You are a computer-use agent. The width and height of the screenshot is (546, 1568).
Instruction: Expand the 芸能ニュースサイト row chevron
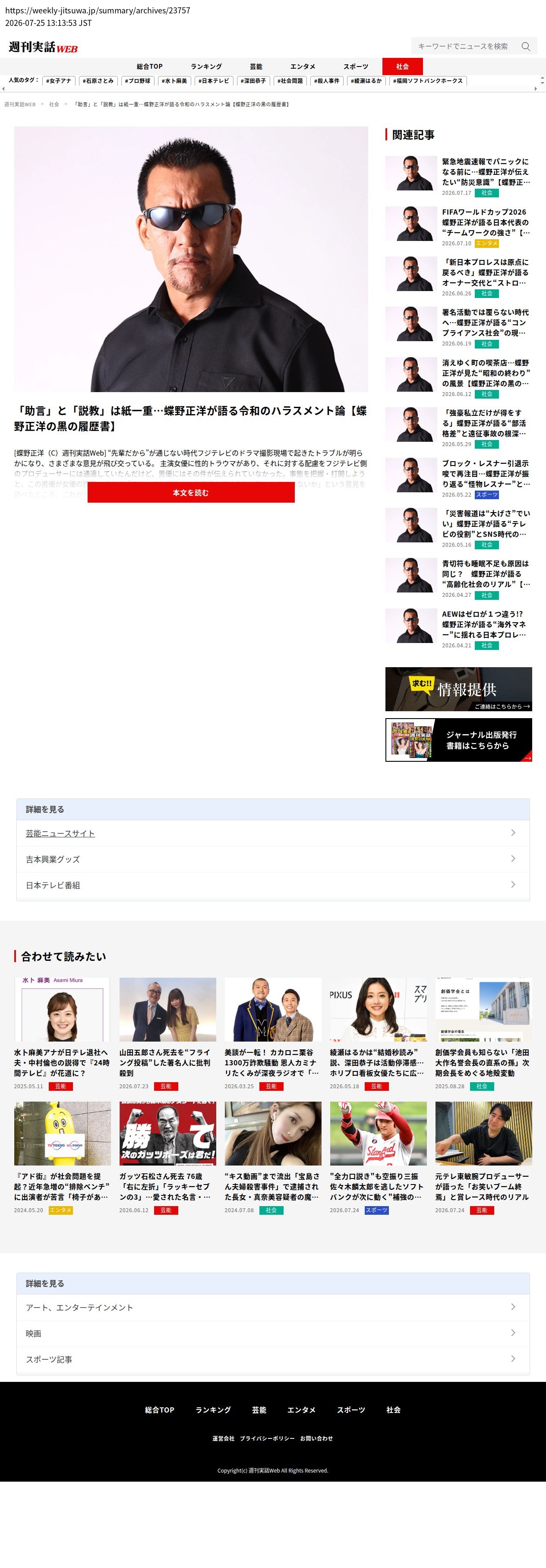point(513,833)
